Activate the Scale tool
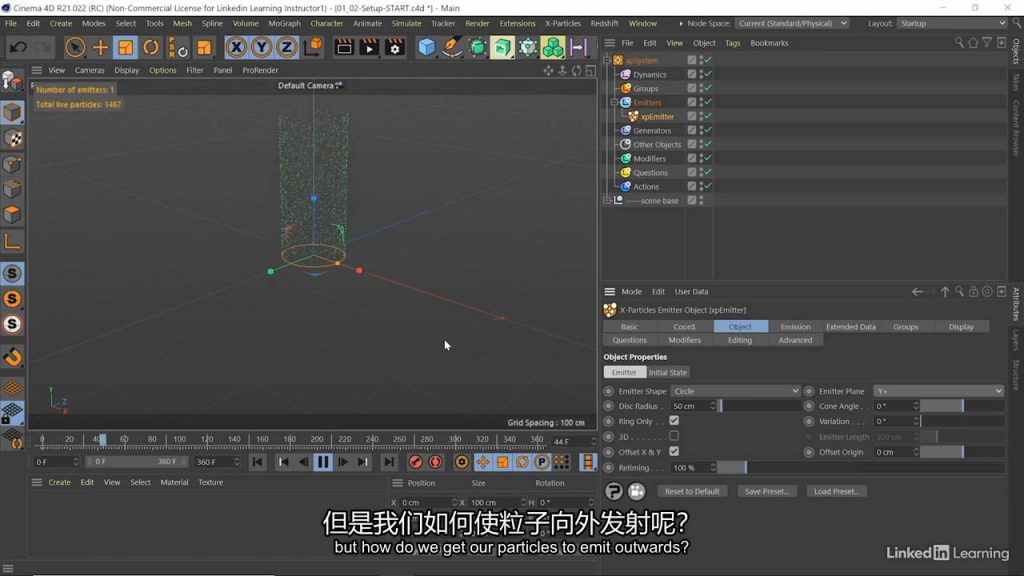 point(125,47)
